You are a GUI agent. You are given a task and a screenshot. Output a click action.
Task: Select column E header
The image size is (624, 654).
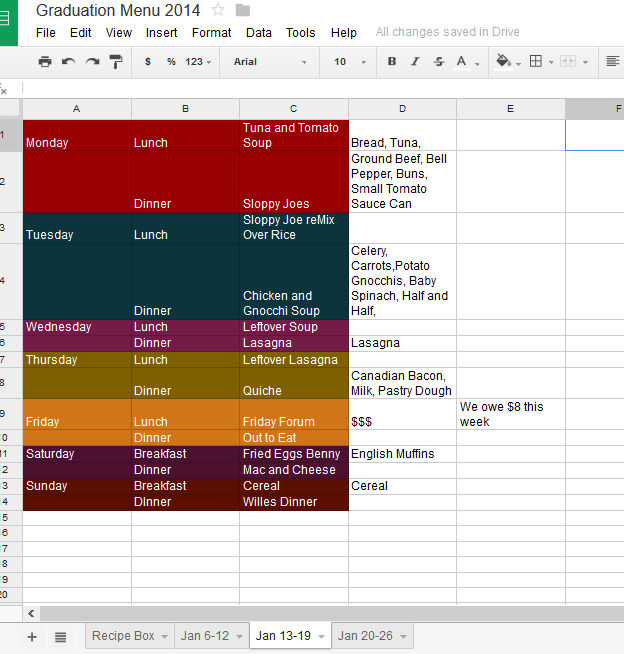coord(511,109)
